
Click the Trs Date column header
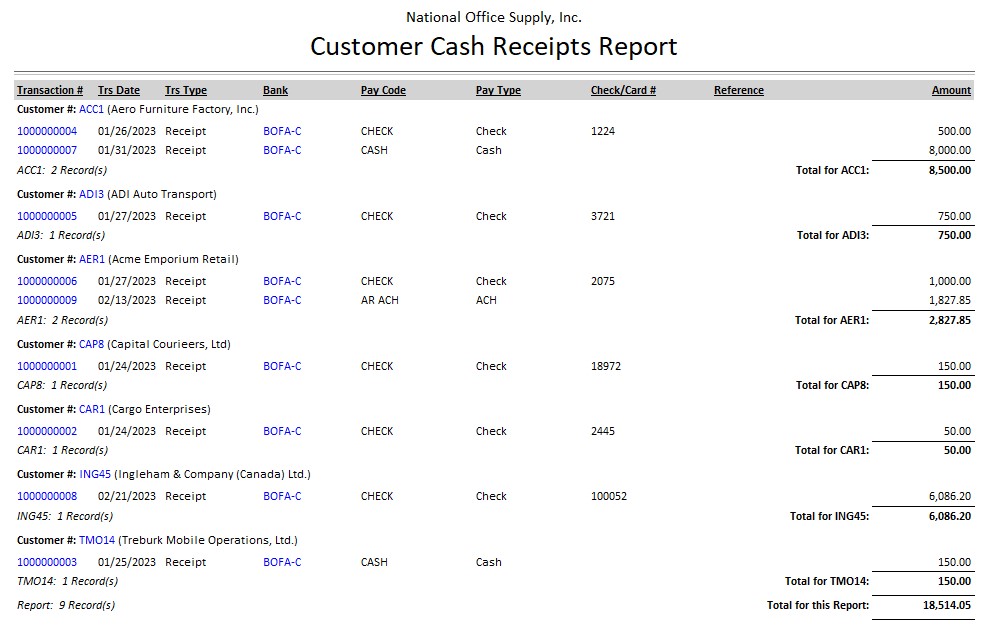pyautogui.click(x=119, y=90)
